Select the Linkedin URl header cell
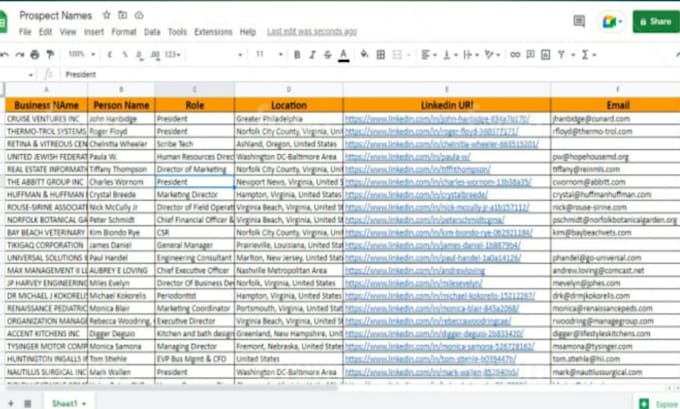This screenshot has width=680, height=409. 447,105
